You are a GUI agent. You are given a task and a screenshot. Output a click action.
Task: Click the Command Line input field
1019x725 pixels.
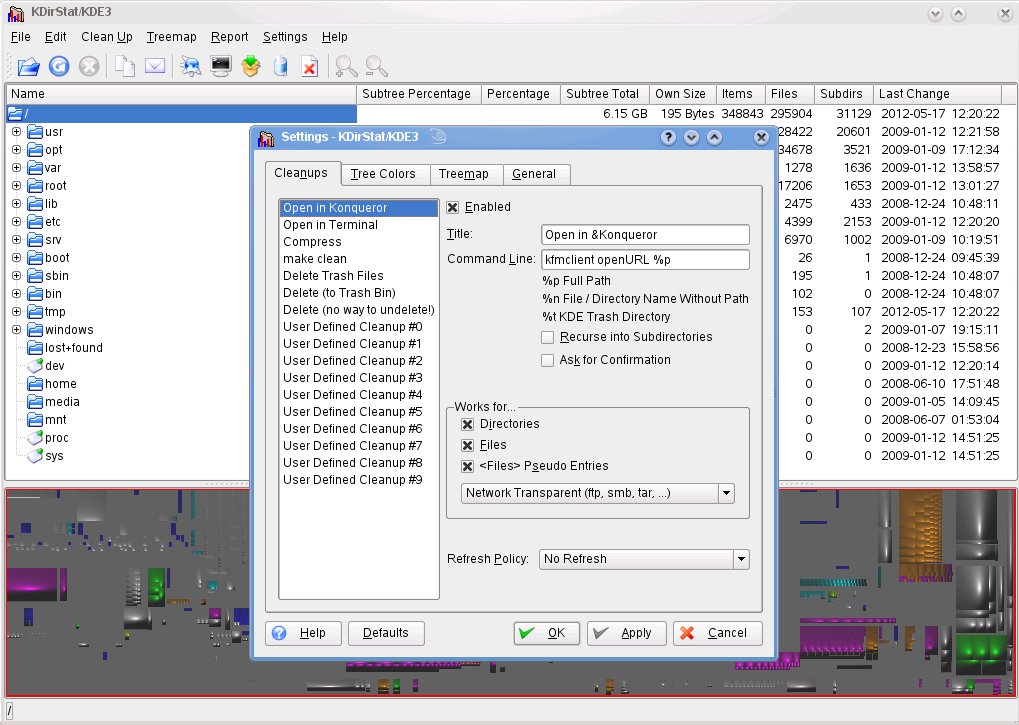click(644, 260)
